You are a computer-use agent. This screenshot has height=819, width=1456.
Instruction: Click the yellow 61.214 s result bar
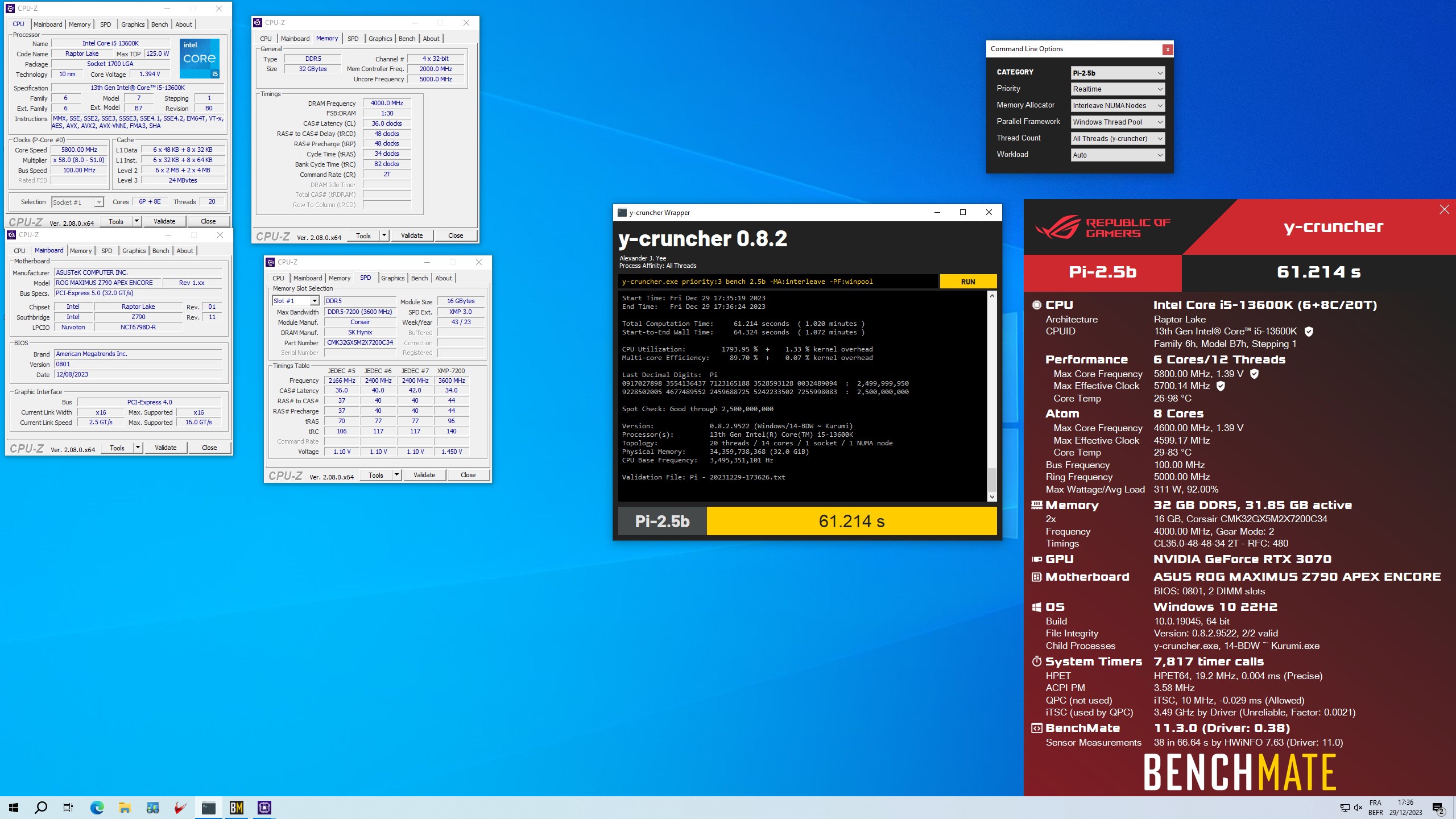pos(851,521)
